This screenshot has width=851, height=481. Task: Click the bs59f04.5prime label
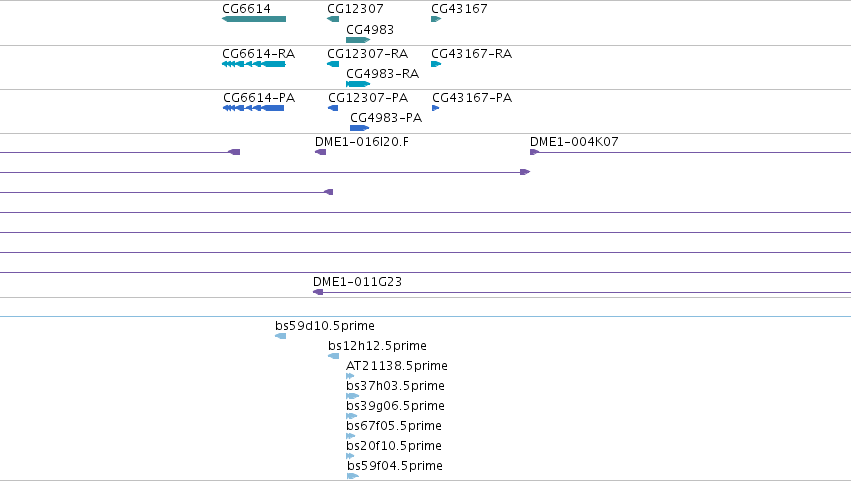(x=395, y=466)
